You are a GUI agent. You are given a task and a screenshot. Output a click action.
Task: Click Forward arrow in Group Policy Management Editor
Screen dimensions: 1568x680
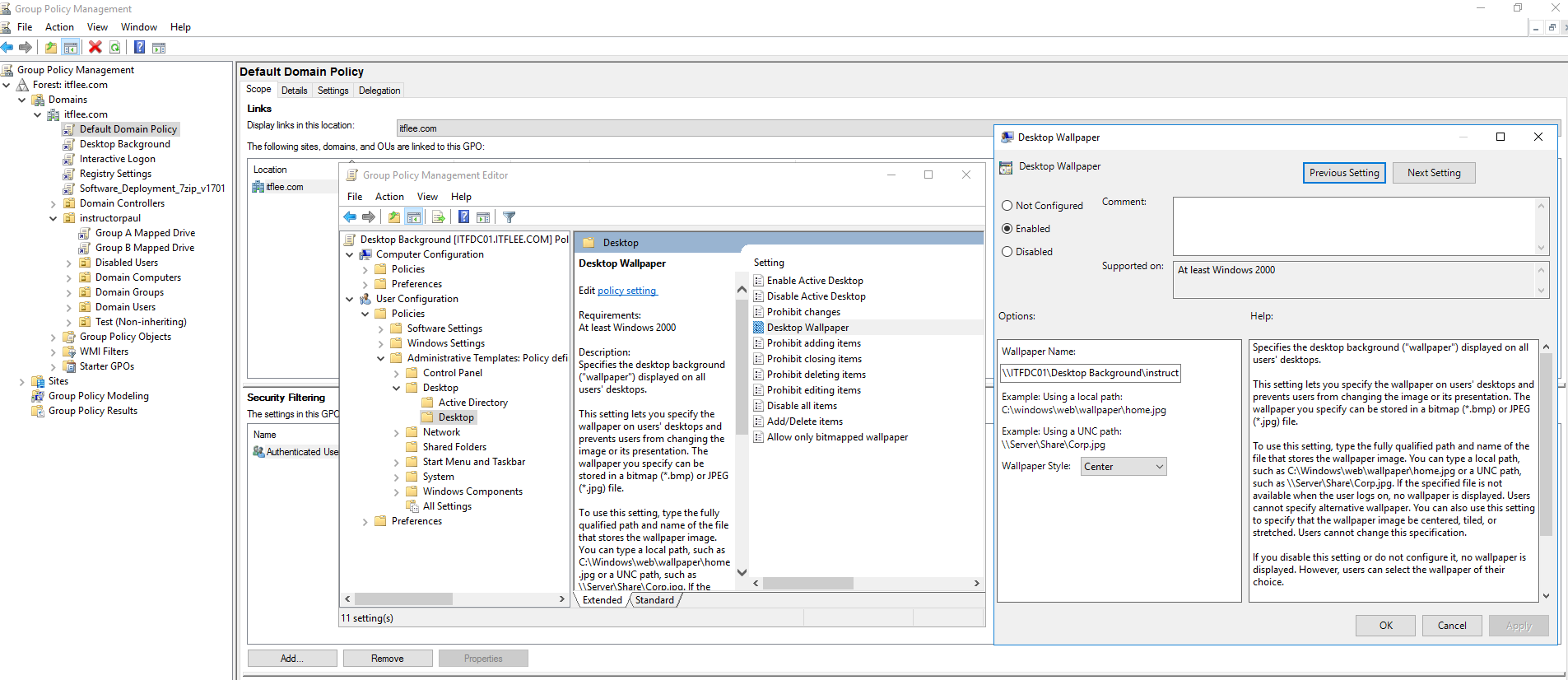pos(369,217)
